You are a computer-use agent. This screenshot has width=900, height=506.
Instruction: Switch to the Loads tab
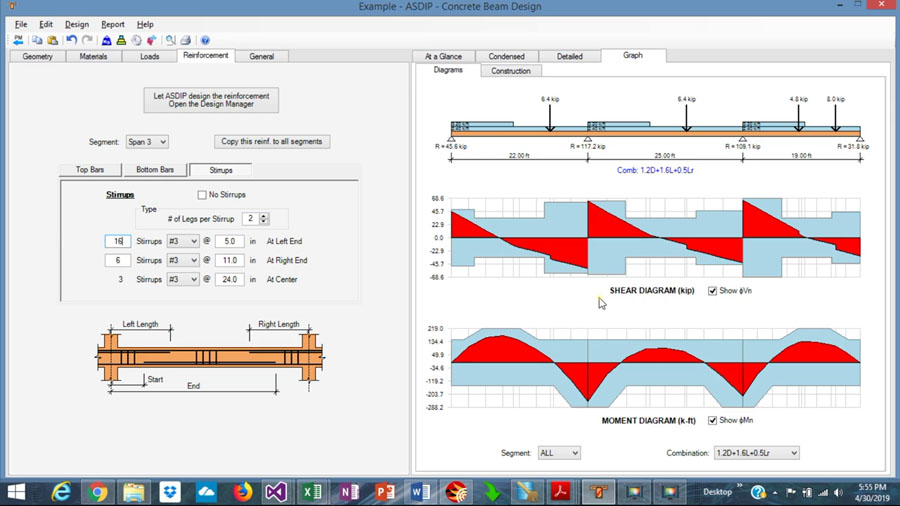point(149,56)
